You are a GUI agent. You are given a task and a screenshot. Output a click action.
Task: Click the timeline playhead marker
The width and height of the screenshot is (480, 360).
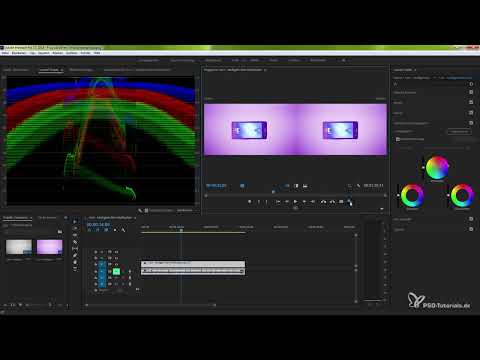tap(181, 230)
